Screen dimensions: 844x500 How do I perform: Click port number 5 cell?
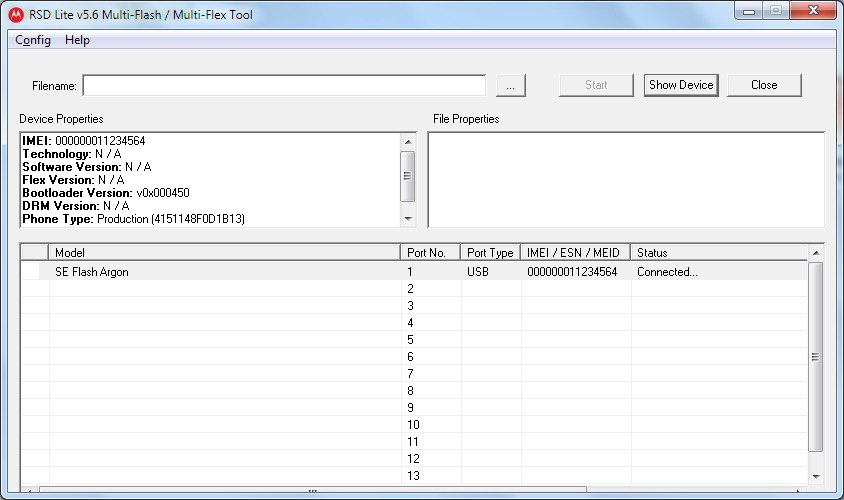(x=430, y=340)
